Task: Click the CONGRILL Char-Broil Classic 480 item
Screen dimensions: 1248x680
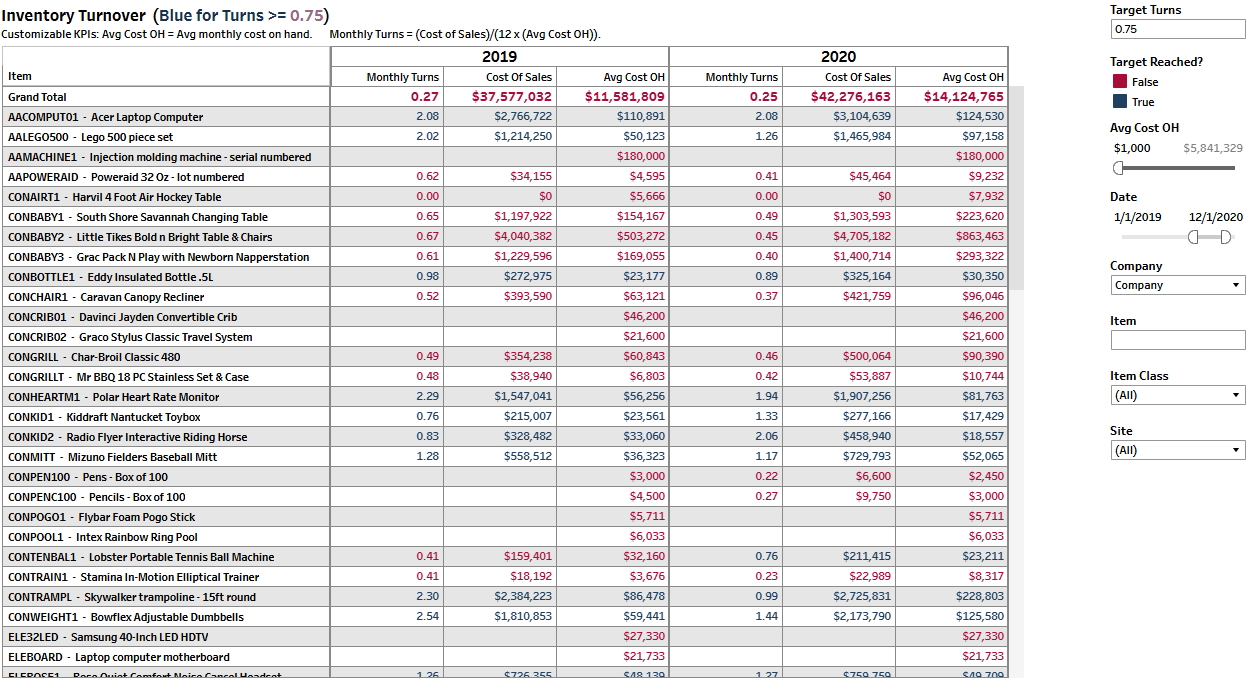Action: (94, 357)
